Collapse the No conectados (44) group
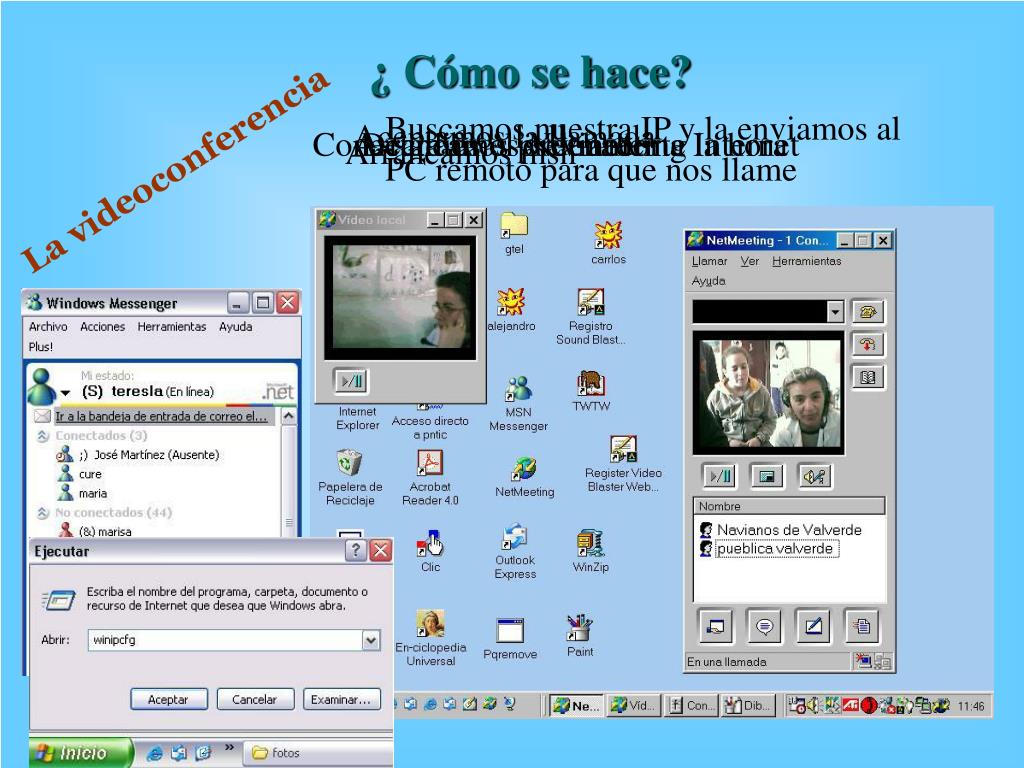Viewport: 1024px width, 768px height. (x=43, y=513)
